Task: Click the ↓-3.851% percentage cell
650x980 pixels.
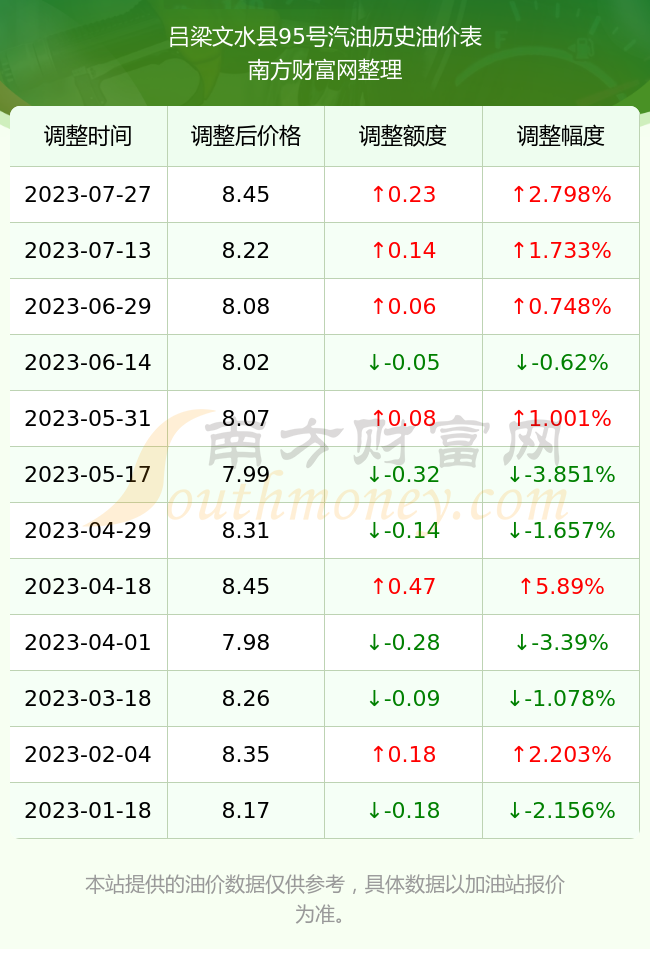Action: (x=561, y=474)
